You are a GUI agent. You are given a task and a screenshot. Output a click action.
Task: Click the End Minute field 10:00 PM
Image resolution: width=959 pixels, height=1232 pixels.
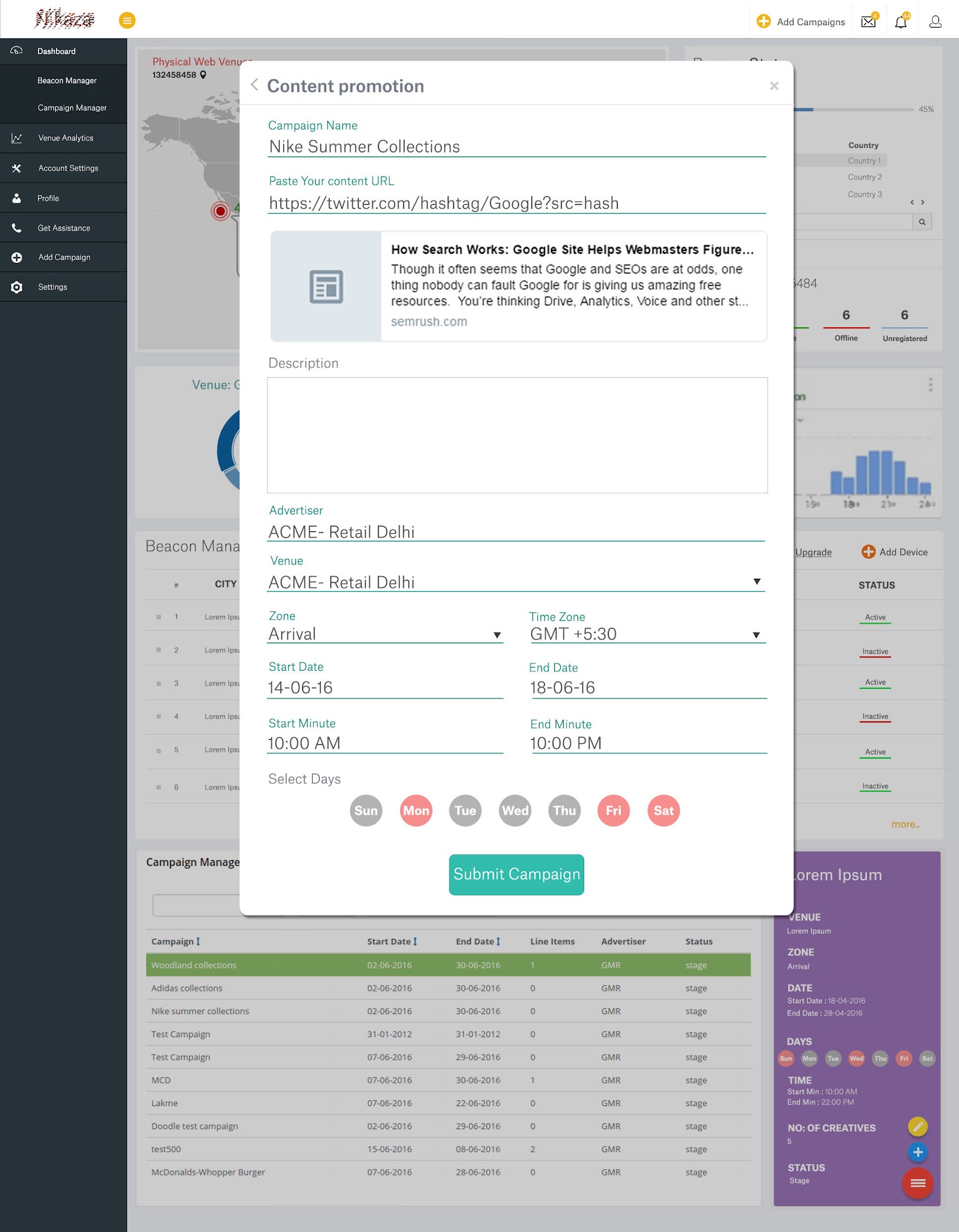(649, 744)
